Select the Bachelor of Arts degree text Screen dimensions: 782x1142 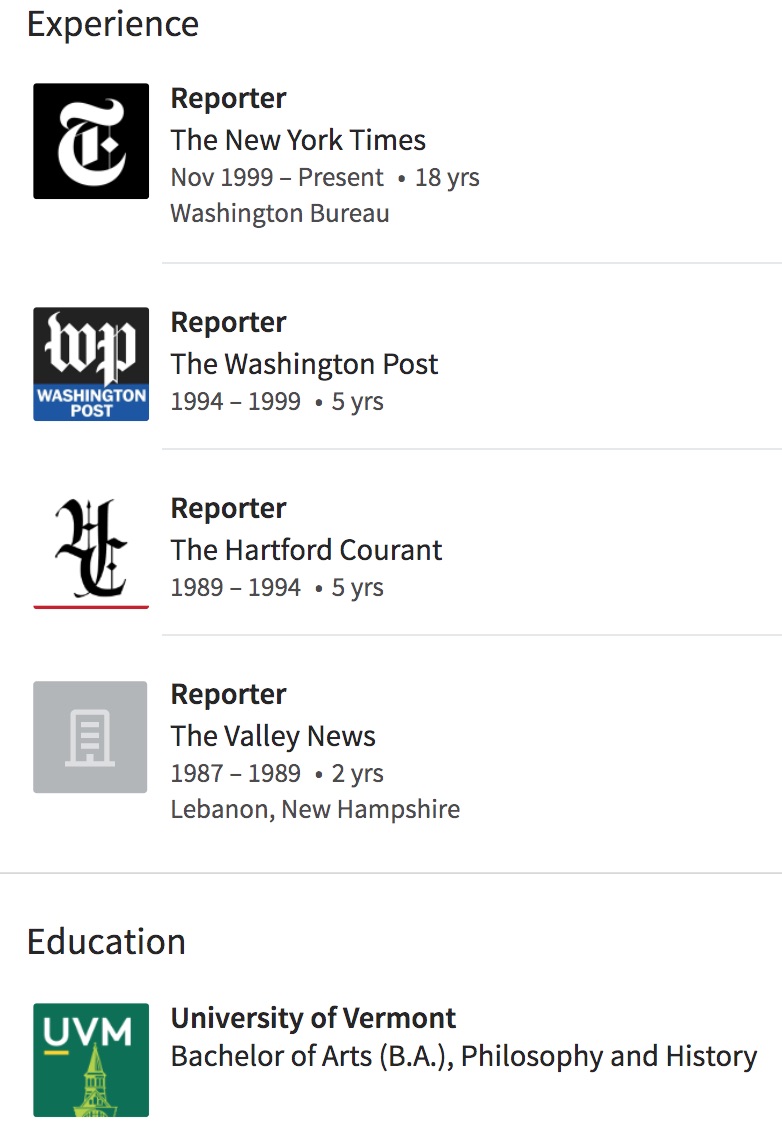click(463, 1056)
